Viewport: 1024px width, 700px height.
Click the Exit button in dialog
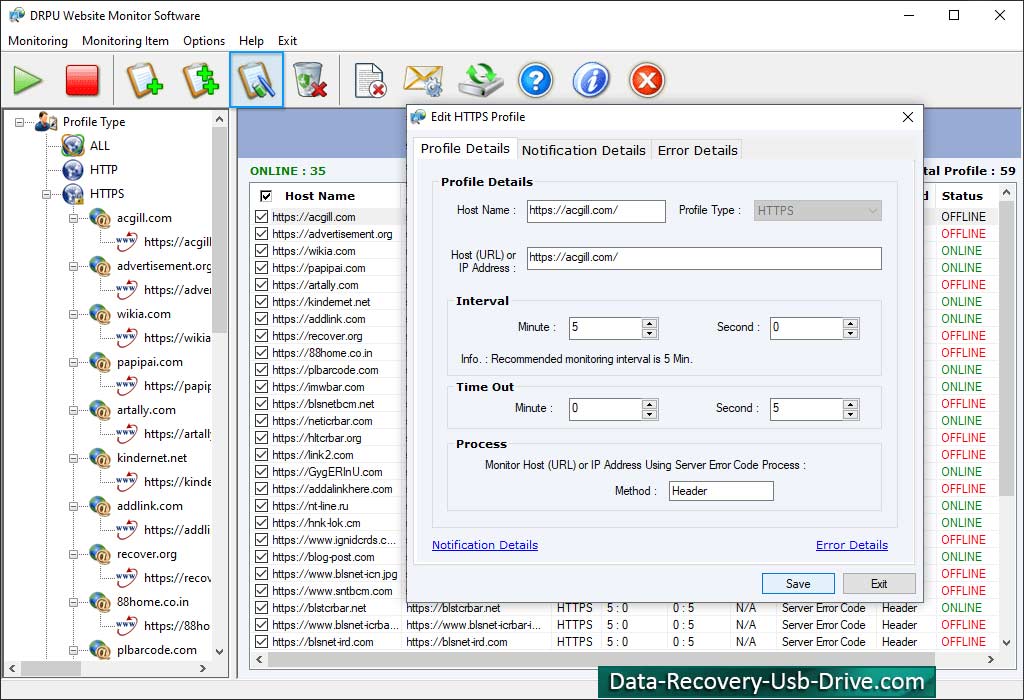click(879, 583)
